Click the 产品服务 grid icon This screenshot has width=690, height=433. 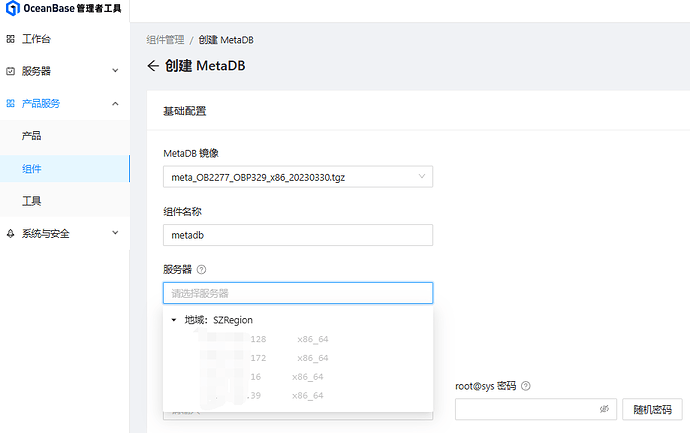point(11,104)
